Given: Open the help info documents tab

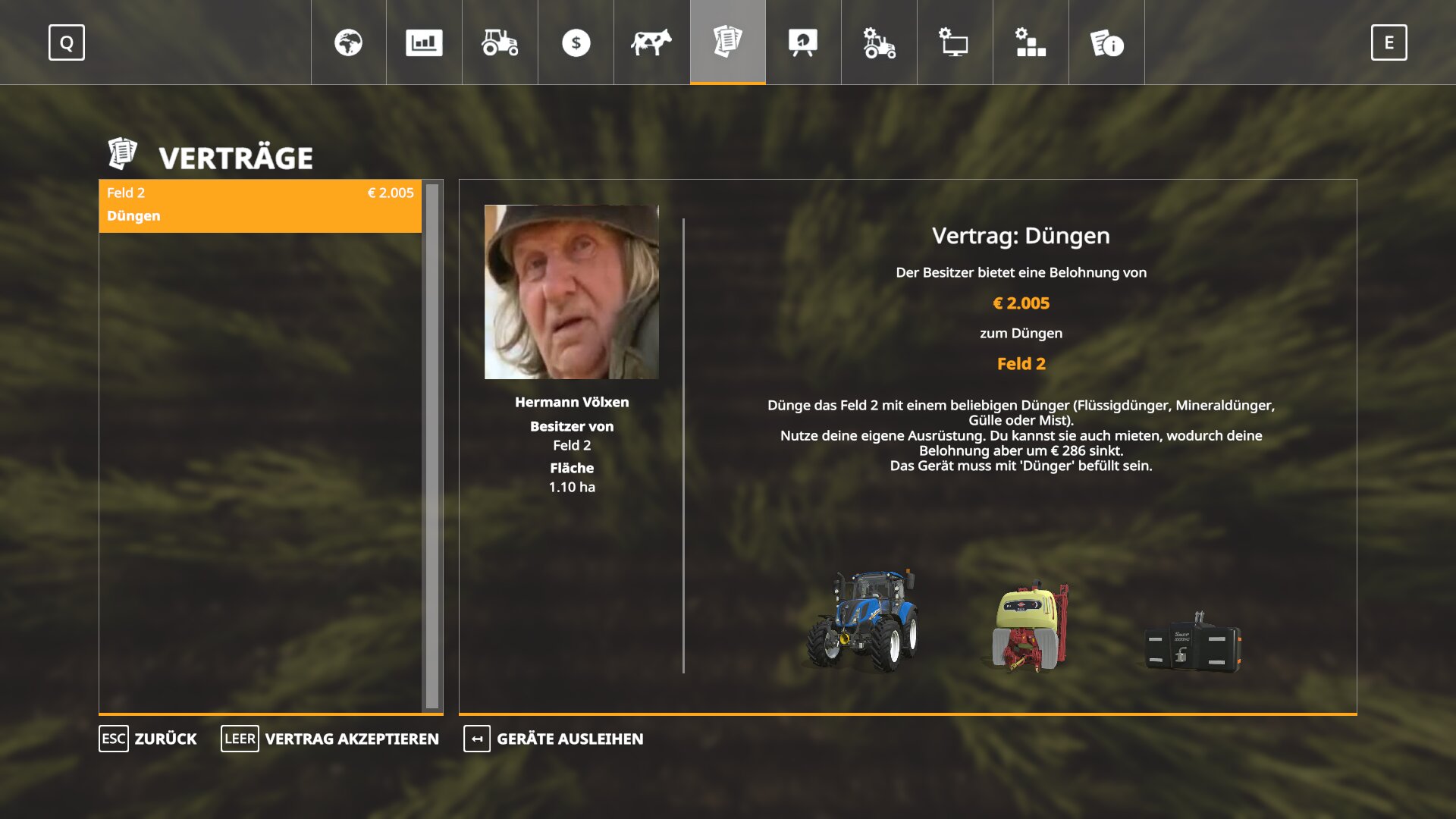Looking at the screenshot, I should [x=1106, y=42].
